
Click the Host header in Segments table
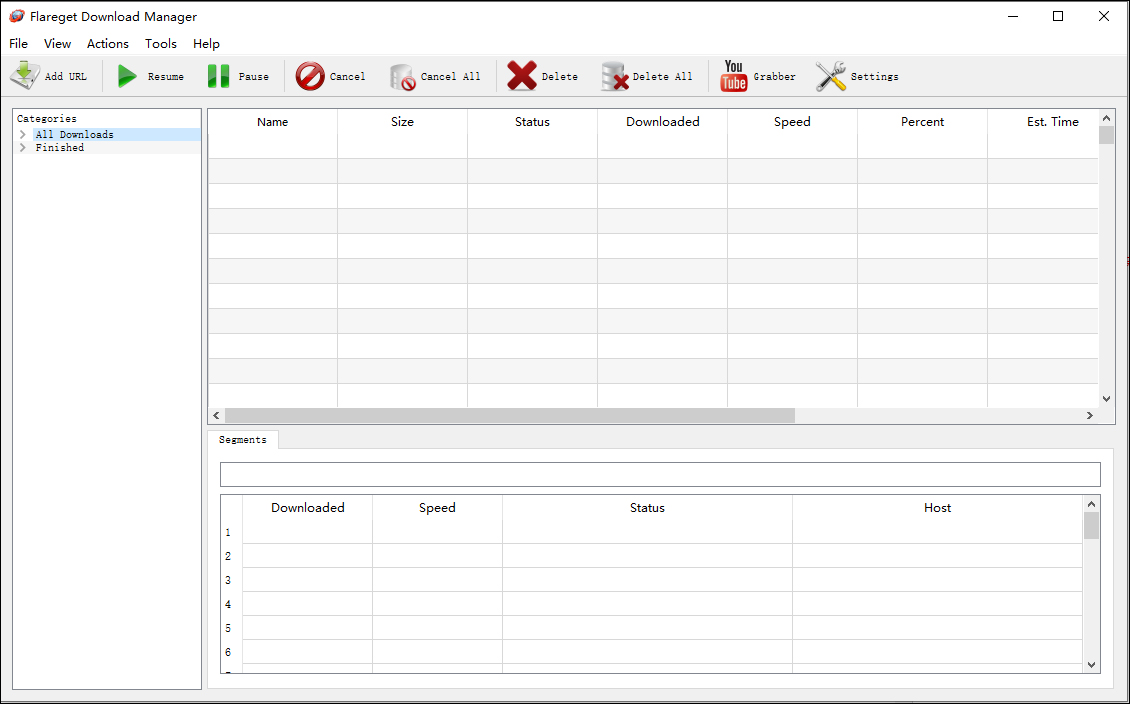(x=938, y=508)
